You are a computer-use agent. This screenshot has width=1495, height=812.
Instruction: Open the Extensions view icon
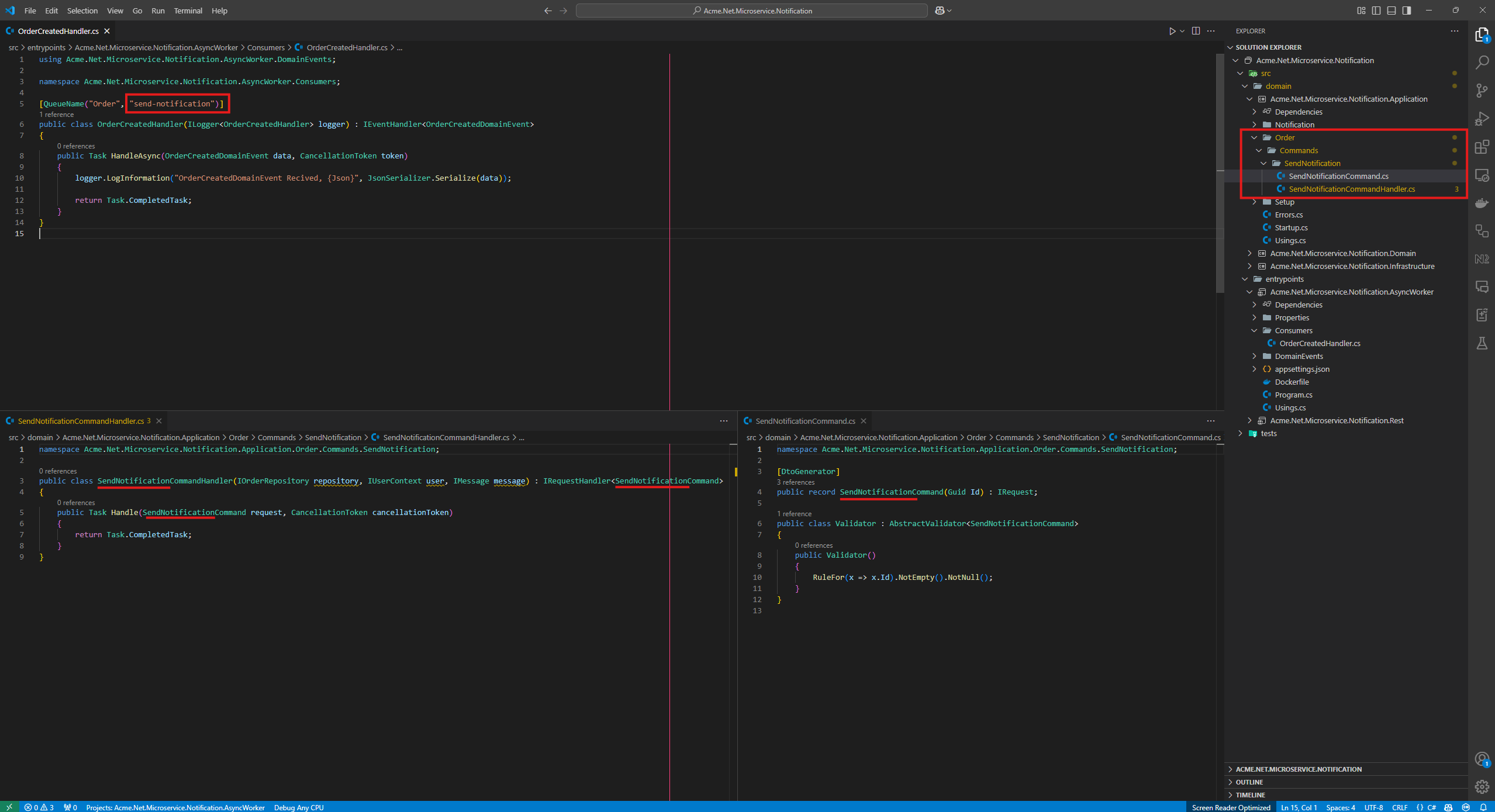click(x=1482, y=147)
